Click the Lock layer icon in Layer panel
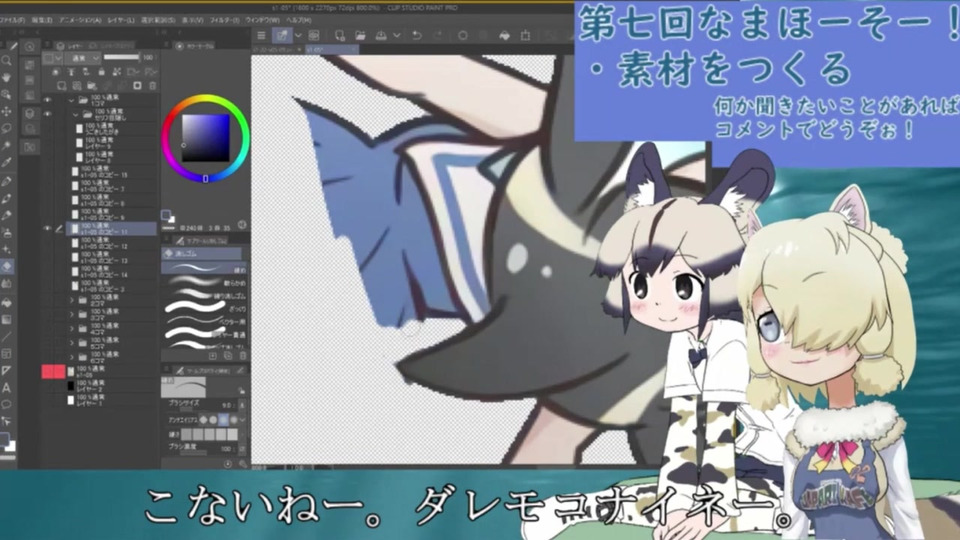Screen dimensions: 960x540 (102, 72)
